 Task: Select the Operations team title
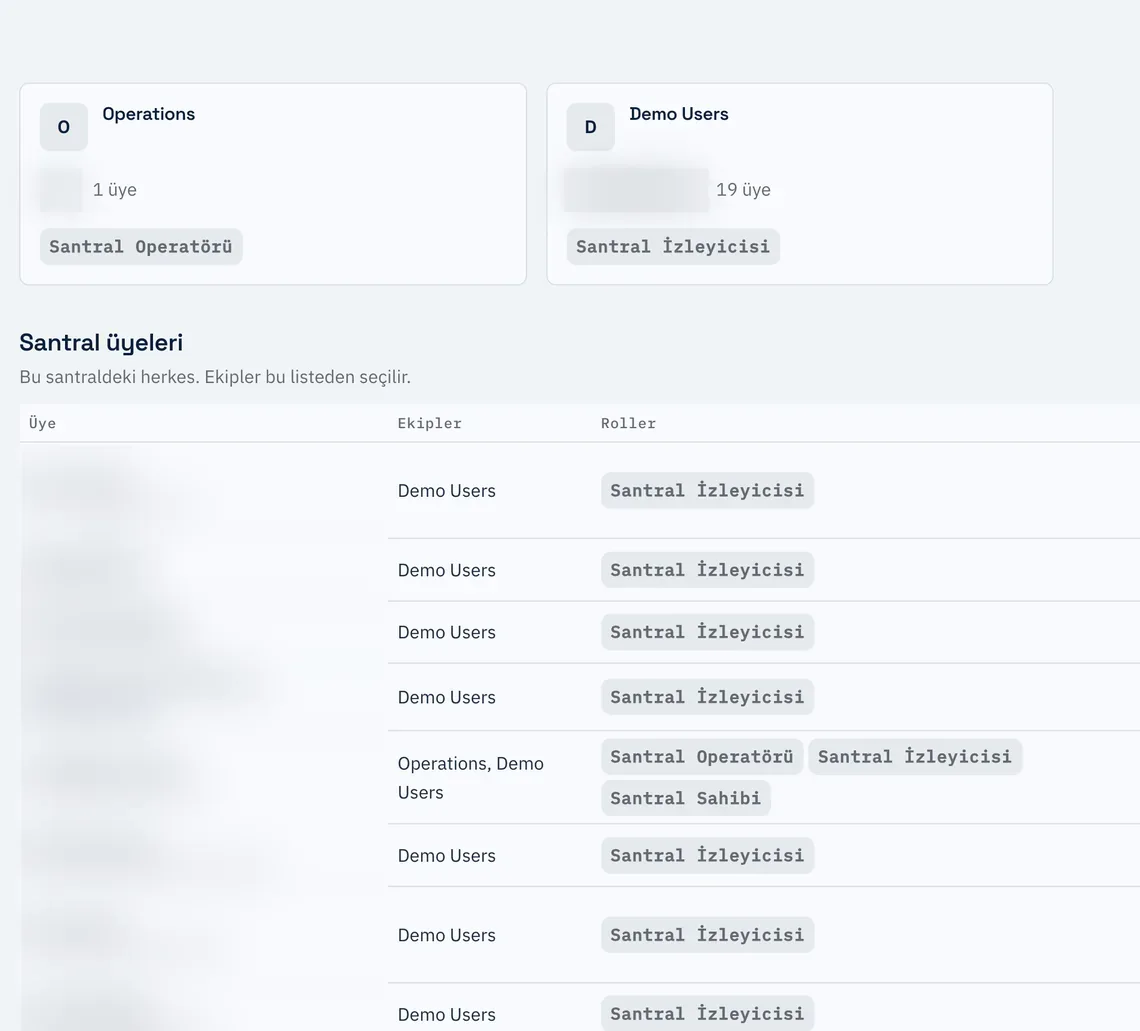[x=148, y=114]
